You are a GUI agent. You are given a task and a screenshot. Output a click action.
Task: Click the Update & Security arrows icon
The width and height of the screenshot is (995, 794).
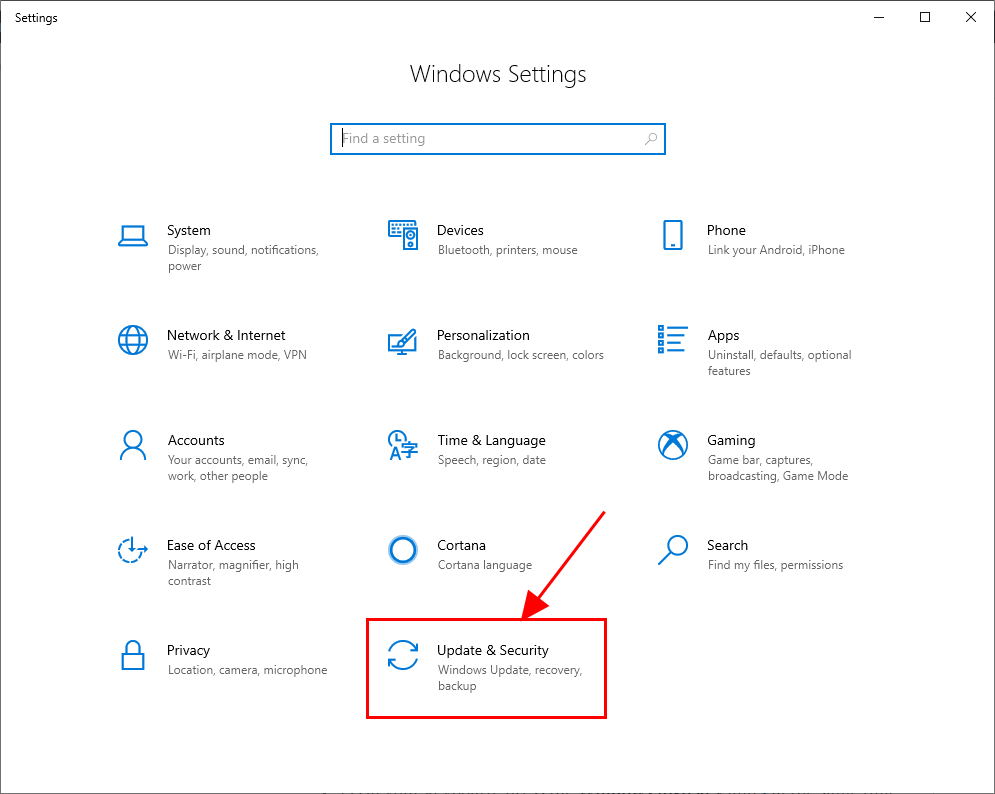tap(403, 655)
